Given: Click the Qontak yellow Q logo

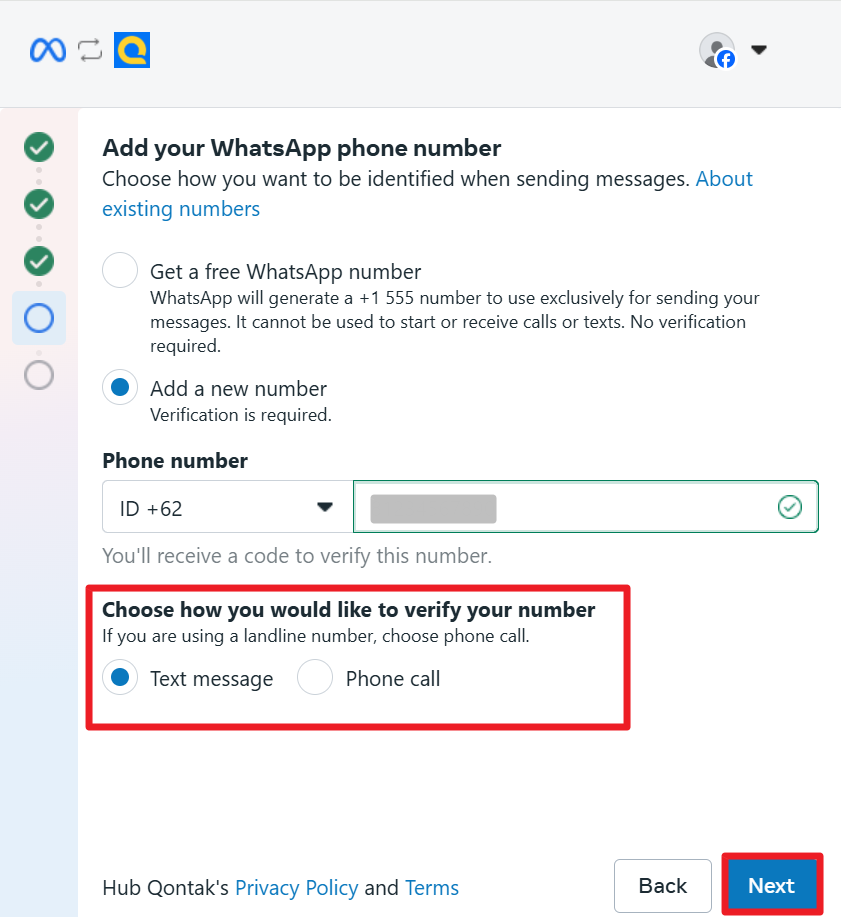Looking at the screenshot, I should click(x=132, y=50).
